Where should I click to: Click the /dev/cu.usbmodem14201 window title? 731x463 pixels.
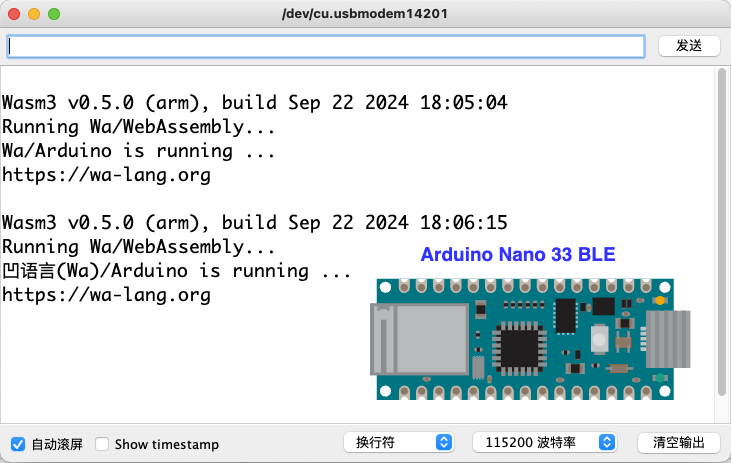[365, 15]
